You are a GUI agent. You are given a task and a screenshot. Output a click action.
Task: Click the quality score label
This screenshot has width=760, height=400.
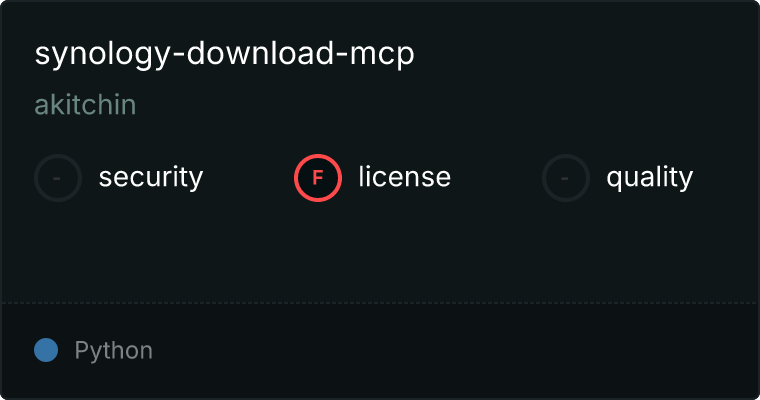[650, 178]
